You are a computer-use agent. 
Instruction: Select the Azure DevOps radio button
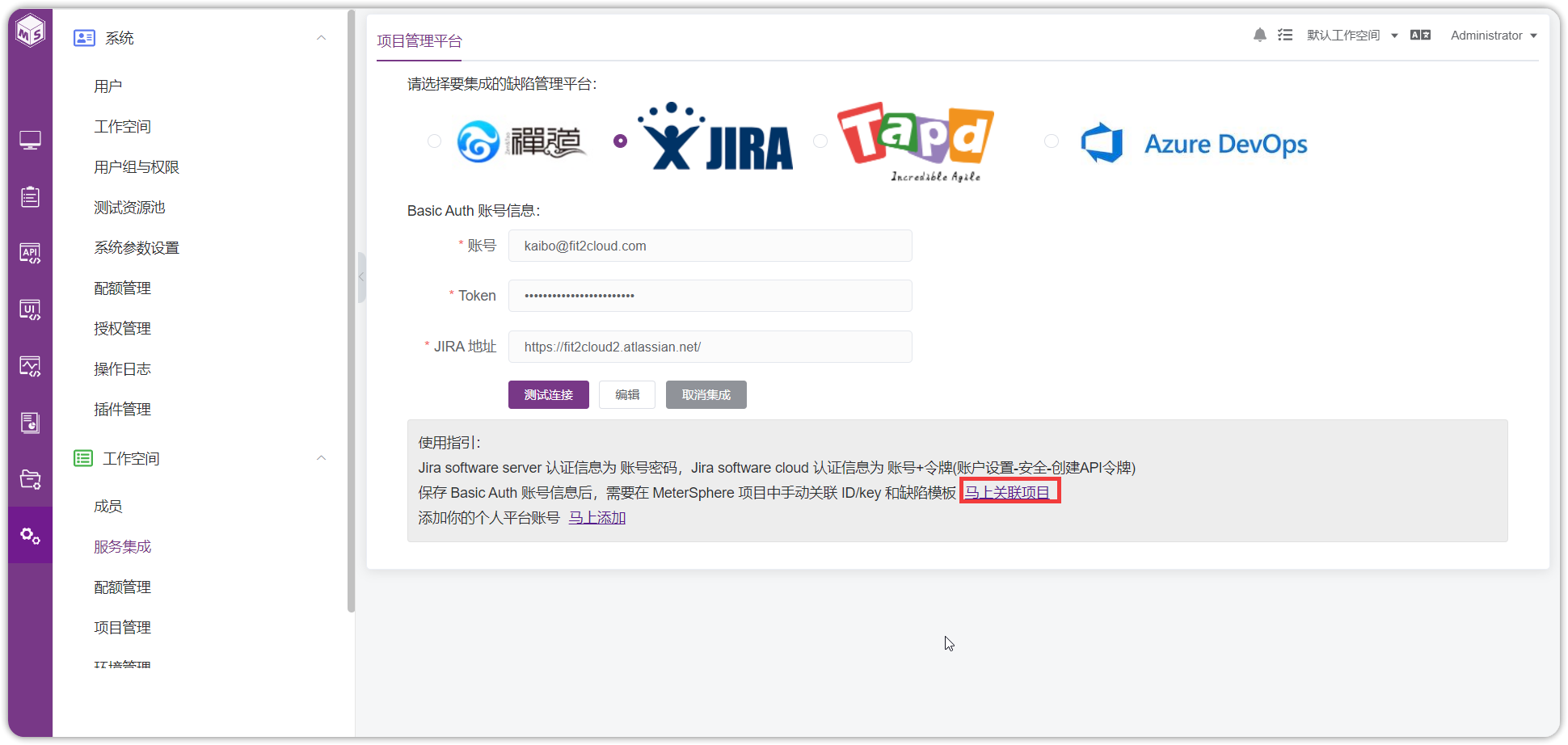click(x=1052, y=141)
